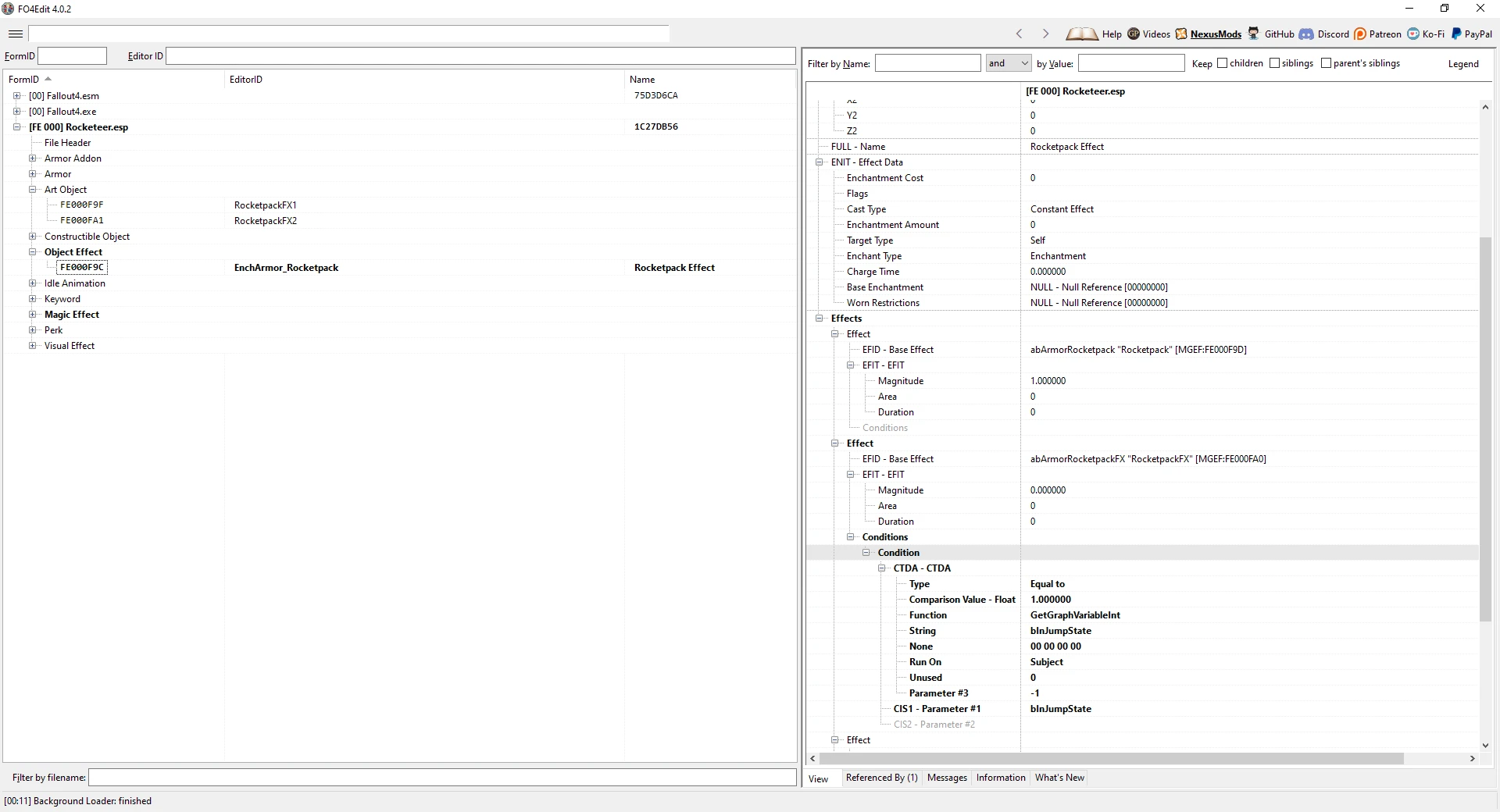Click the scroll down arrow of record view
The image size is (1500, 812).
tap(1485, 746)
